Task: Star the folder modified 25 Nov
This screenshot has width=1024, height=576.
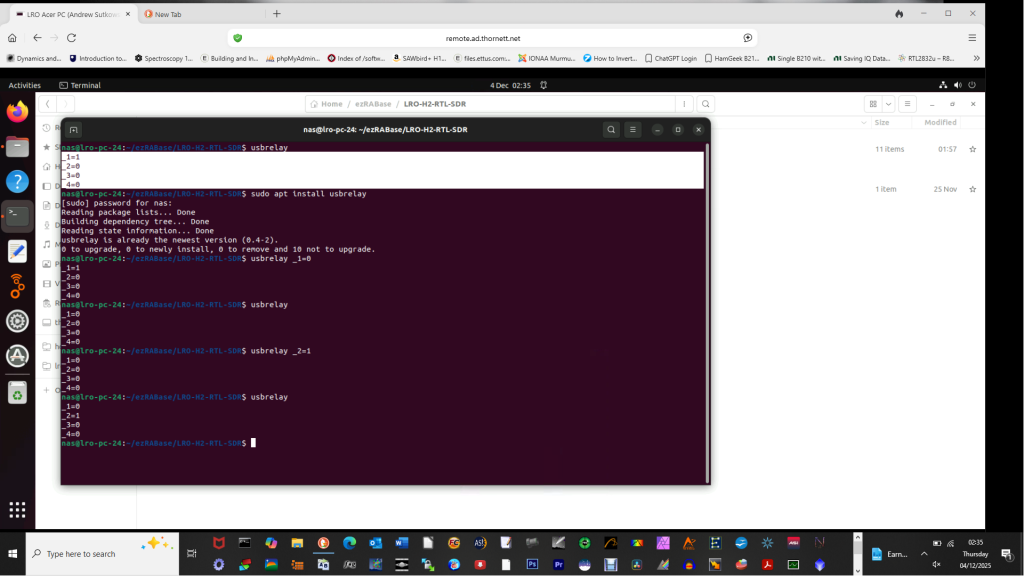Action: (x=972, y=189)
